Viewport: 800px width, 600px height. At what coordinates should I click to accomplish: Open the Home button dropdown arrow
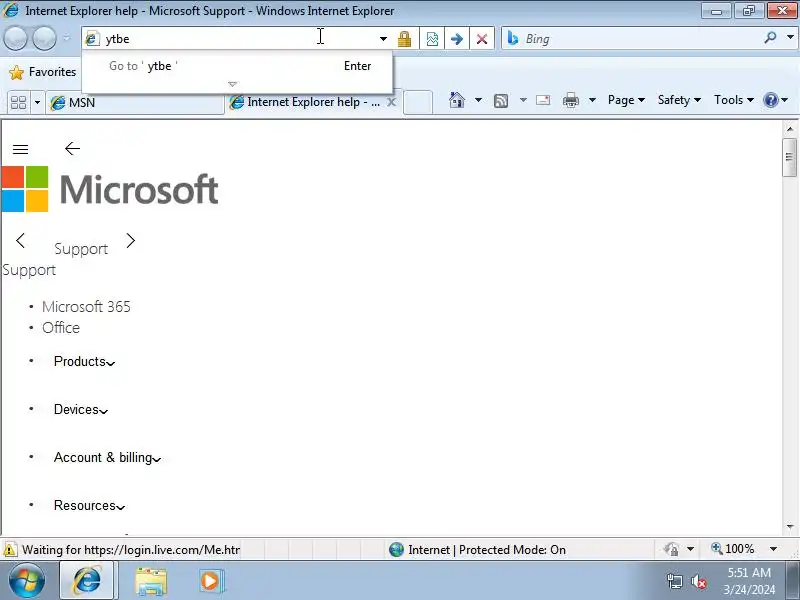pos(478,100)
